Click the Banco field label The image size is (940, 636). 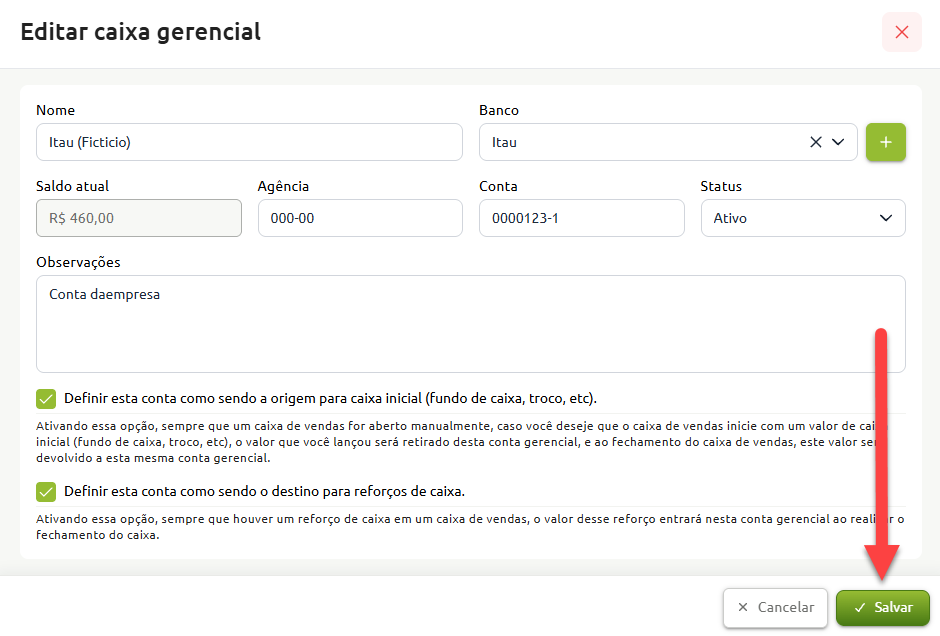[499, 110]
